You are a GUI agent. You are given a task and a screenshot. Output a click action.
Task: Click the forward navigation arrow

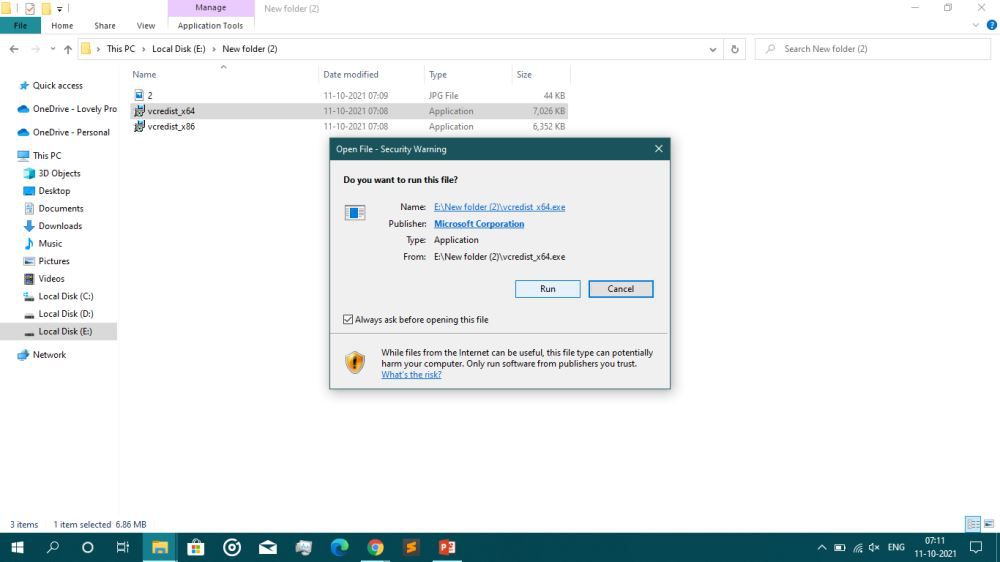point(36,49)
